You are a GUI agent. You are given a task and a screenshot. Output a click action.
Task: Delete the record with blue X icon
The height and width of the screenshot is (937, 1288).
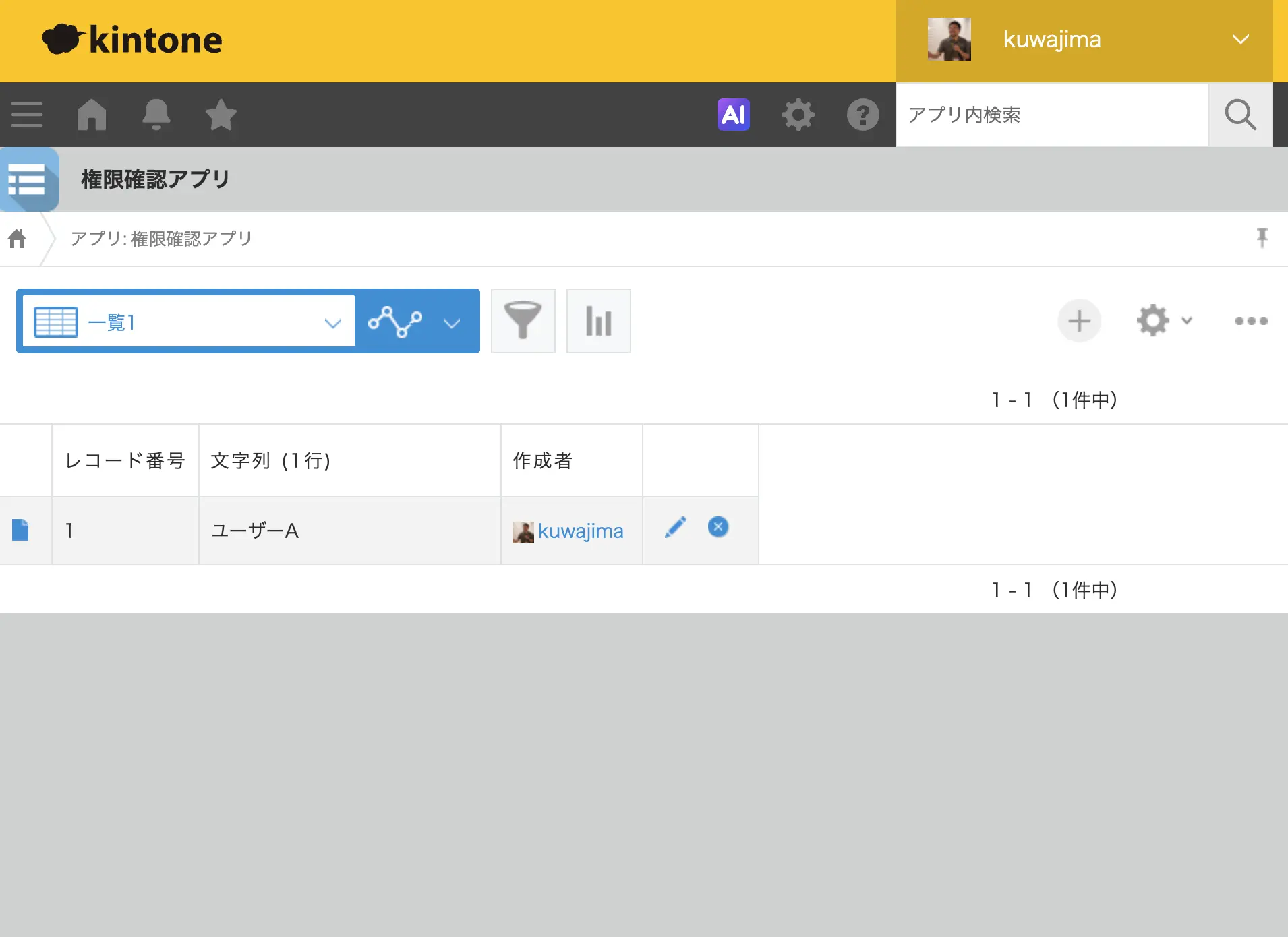coord(718,526)
